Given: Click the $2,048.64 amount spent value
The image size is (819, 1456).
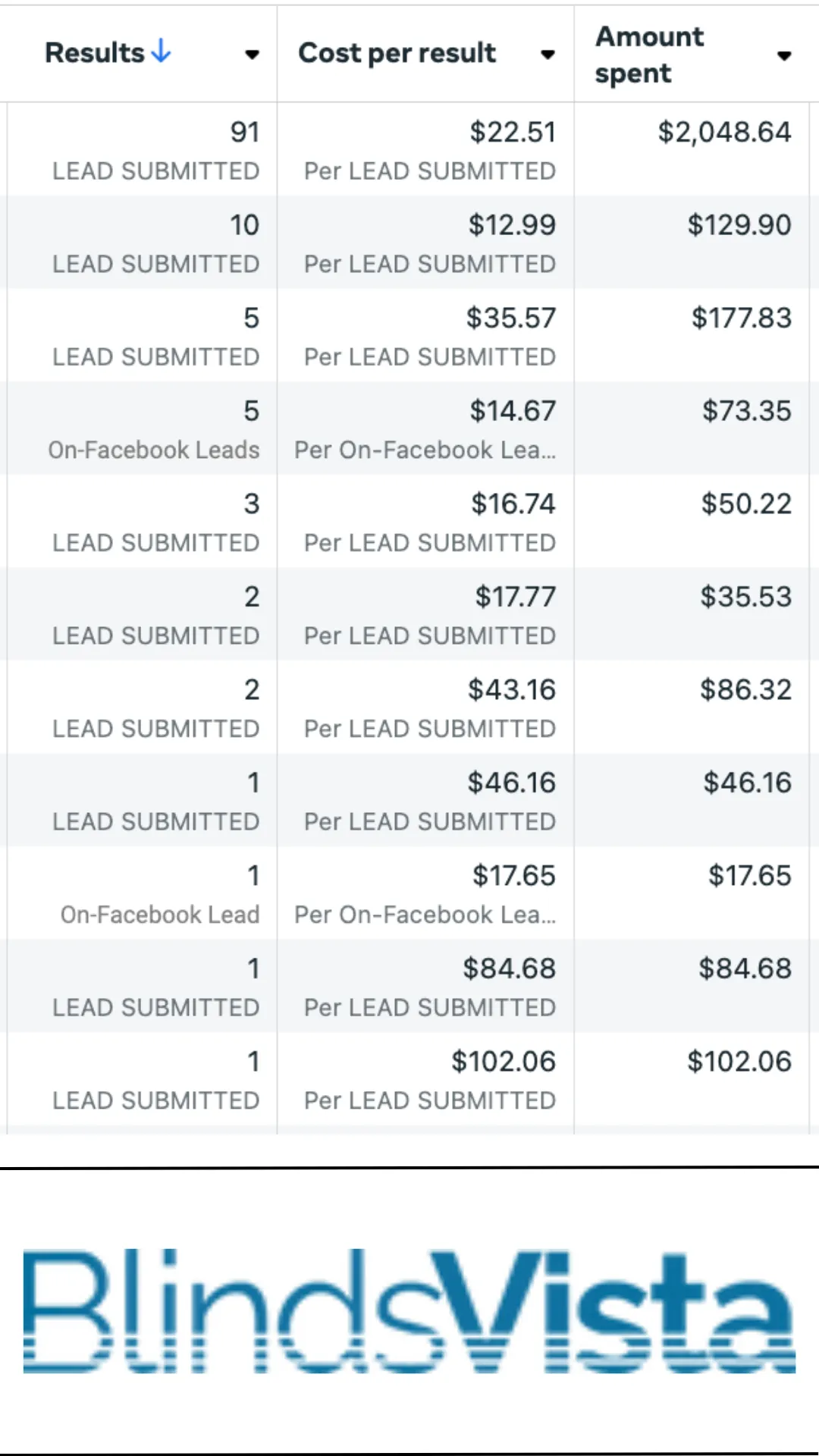Looking at the screenshot, I should pyautogui.click(x=724, y=132).
